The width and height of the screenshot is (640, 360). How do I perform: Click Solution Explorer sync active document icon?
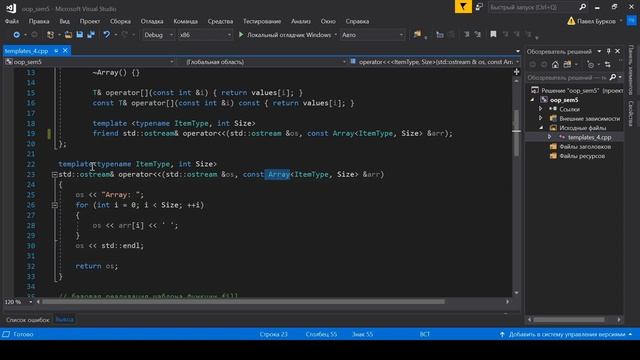[607, 64]
